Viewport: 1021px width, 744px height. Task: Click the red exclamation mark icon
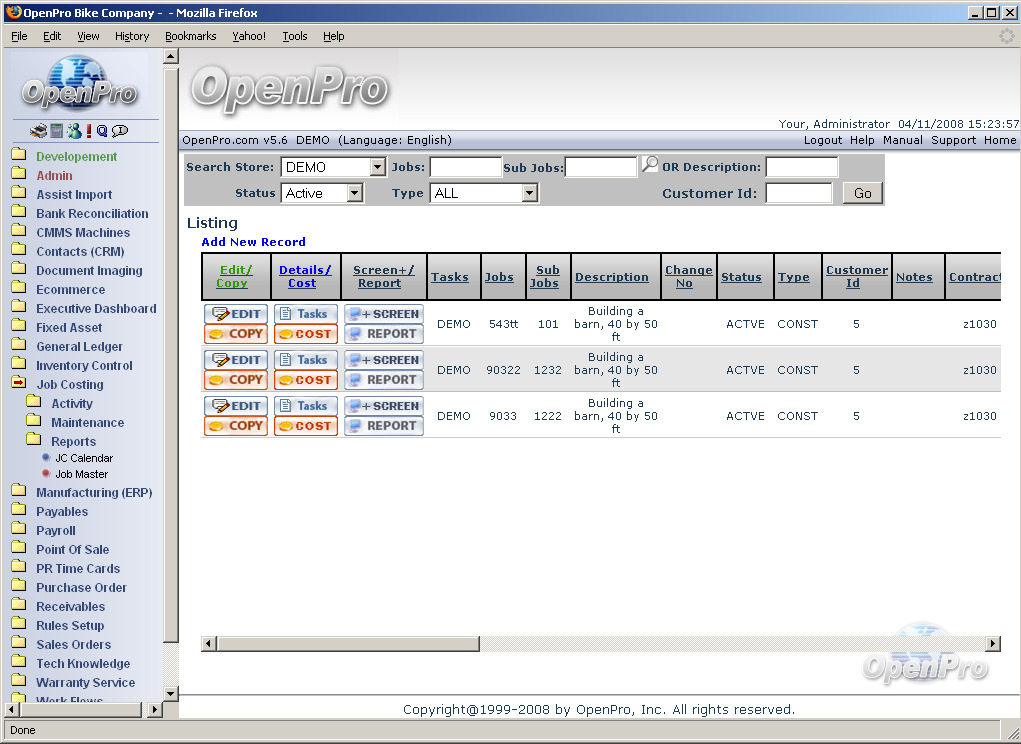tap(88, 131)
